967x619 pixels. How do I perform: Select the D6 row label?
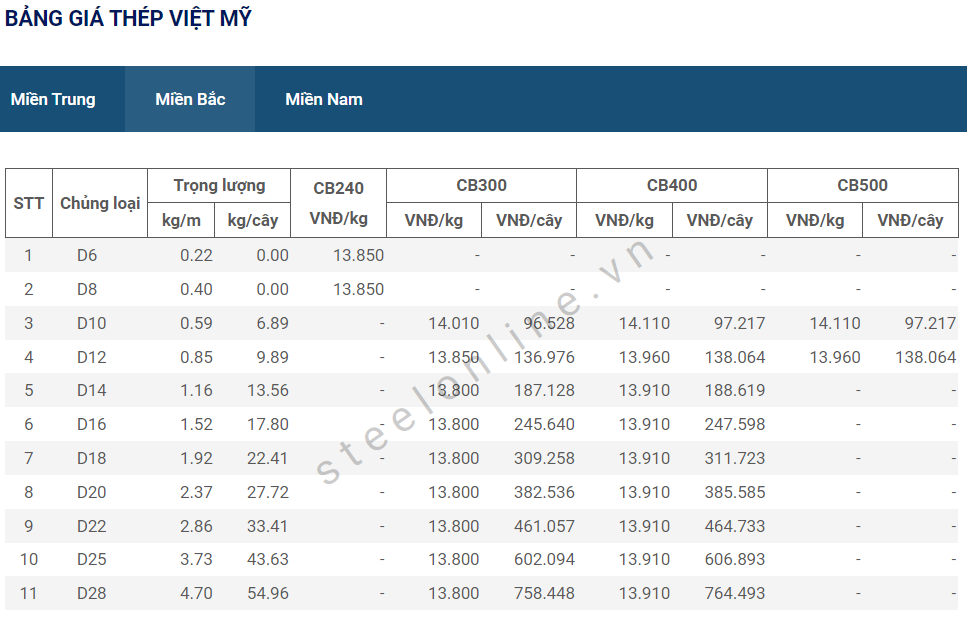coord(87,255)
